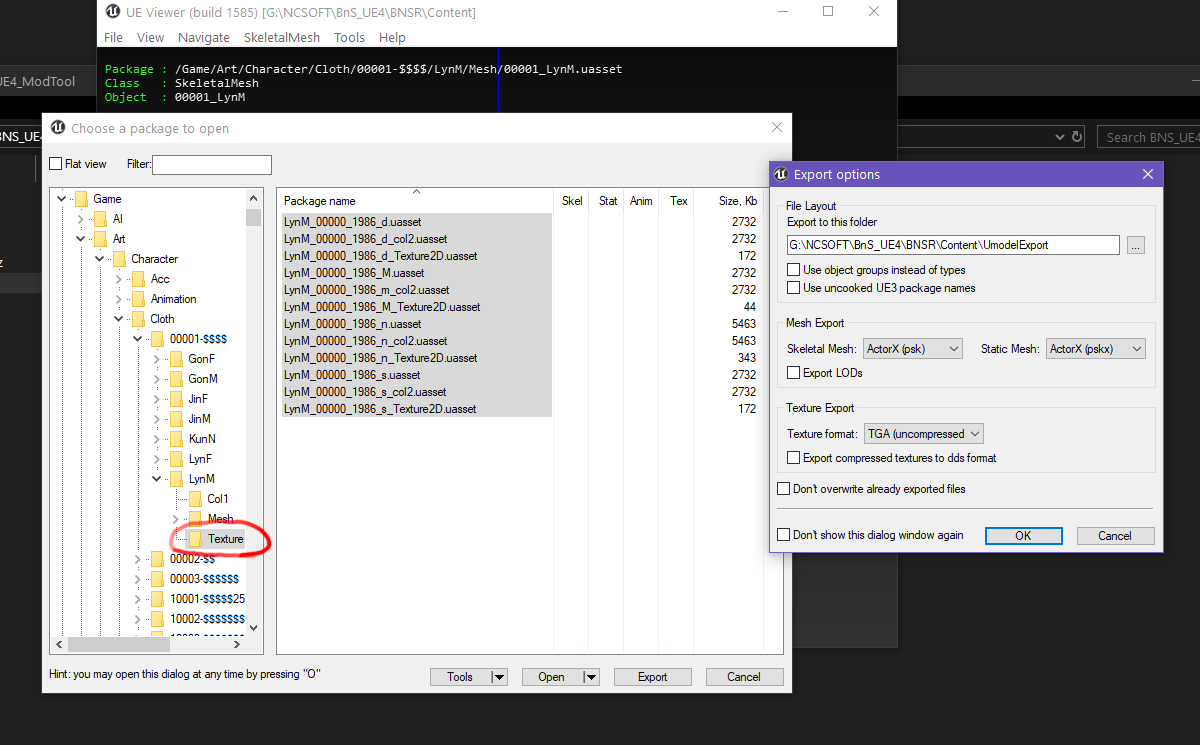Enable the Flat view checkbox
1200x745 pixels.
click(56, 164)
